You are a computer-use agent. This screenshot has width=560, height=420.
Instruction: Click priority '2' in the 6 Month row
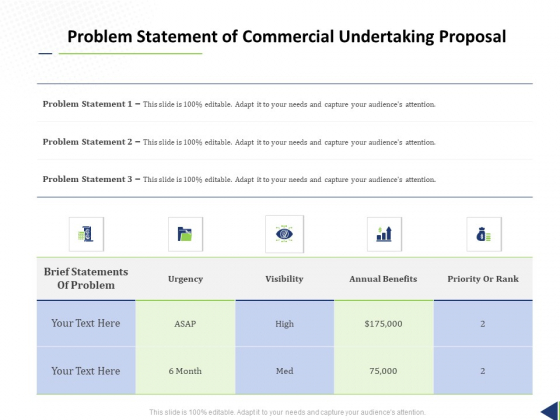pyautogui.click(x=483, y=371)
